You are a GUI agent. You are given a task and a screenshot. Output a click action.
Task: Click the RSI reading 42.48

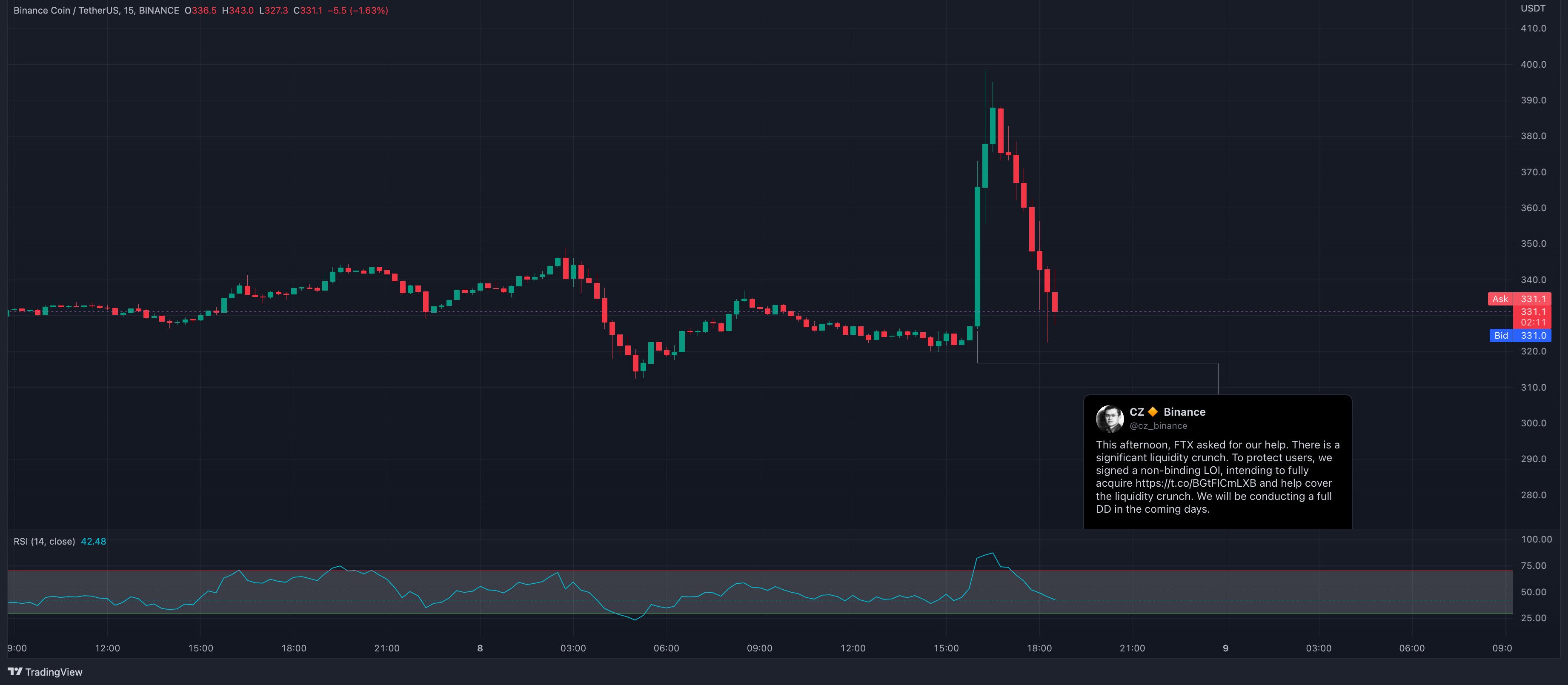coord(93,542)
